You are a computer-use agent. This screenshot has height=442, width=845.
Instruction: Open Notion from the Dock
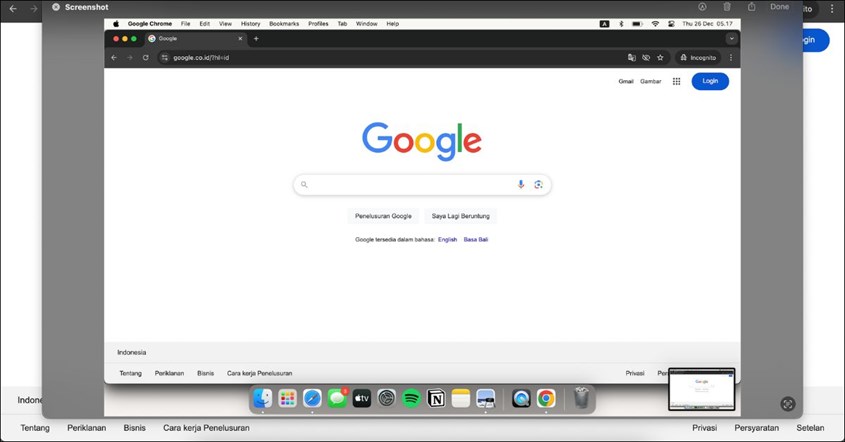pos(436,398)
